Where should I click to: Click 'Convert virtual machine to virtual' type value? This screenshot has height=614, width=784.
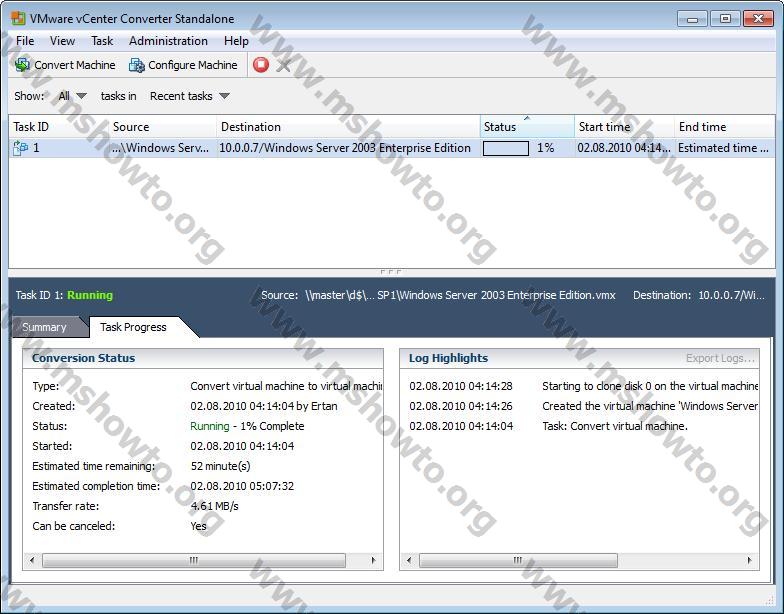tap(286, 386)
